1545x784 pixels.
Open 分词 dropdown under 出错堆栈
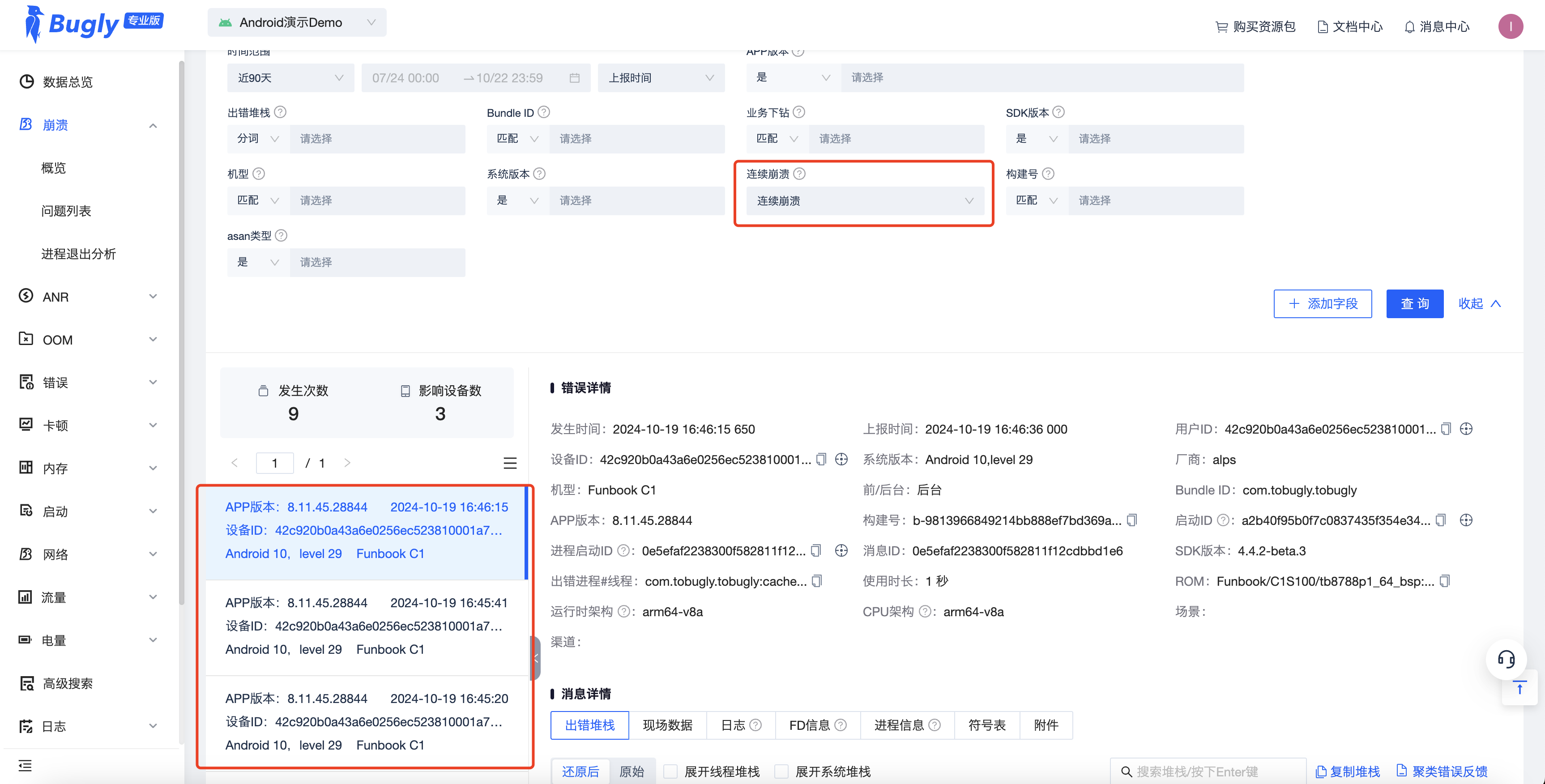coord(259,139)
